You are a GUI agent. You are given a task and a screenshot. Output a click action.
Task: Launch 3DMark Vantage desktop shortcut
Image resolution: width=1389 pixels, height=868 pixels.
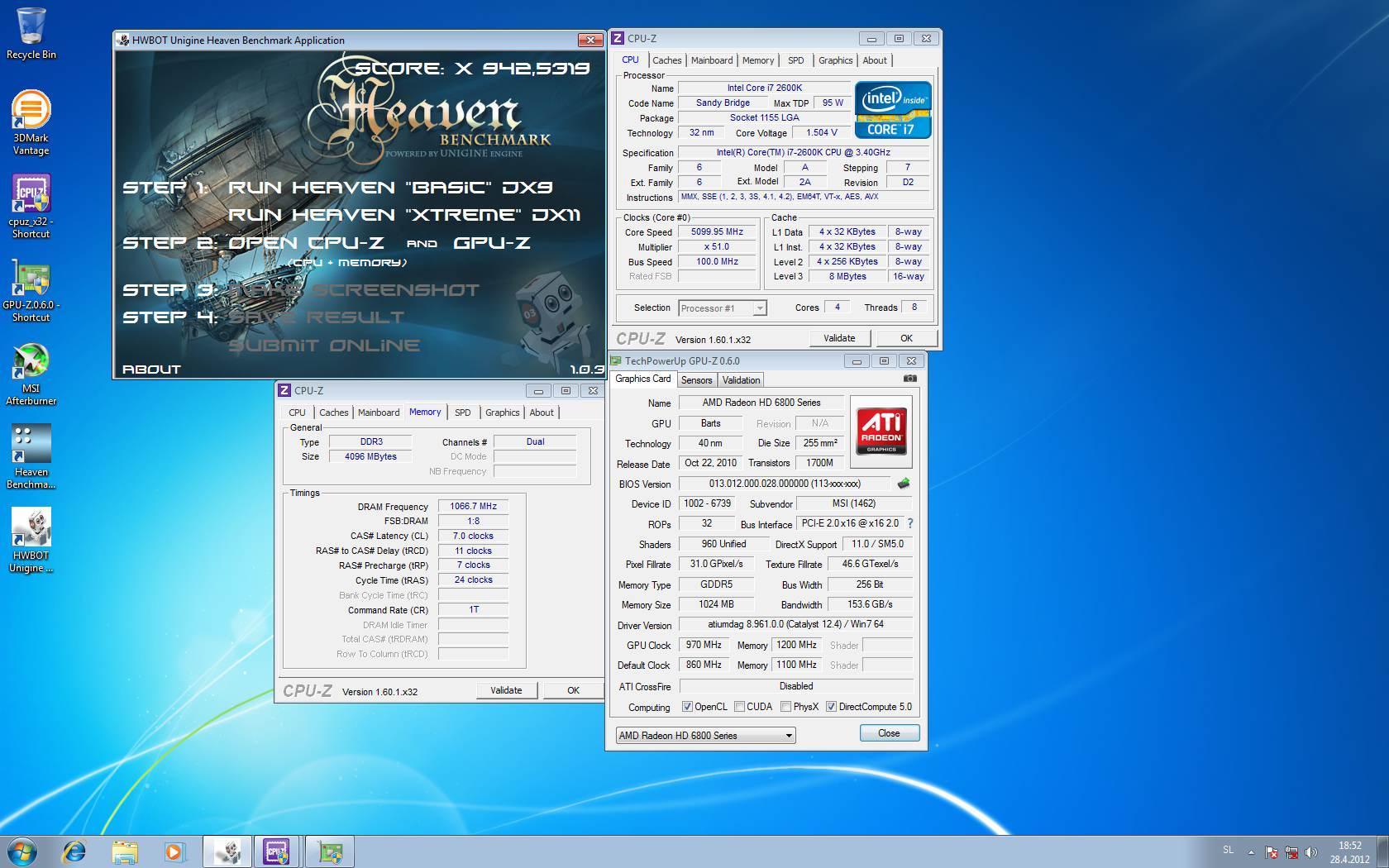[31, 122]
